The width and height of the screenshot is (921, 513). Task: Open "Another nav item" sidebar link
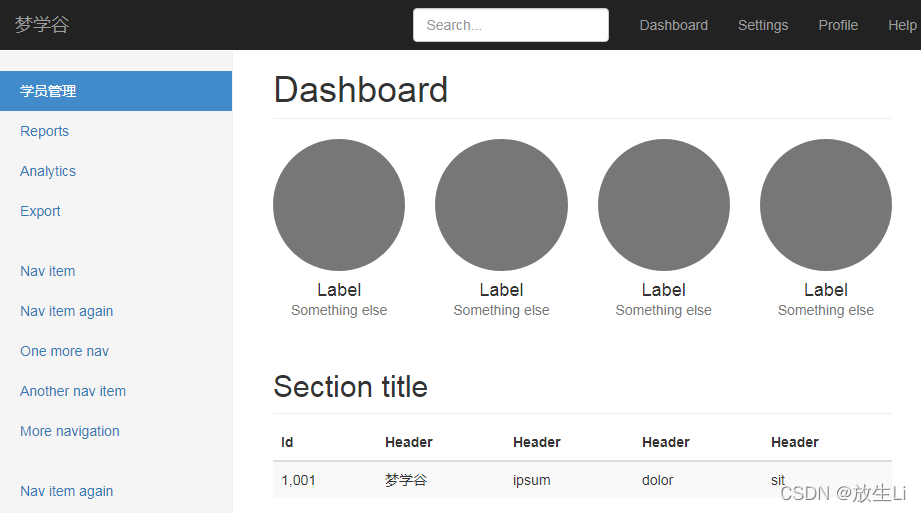[x=73, y=391]
